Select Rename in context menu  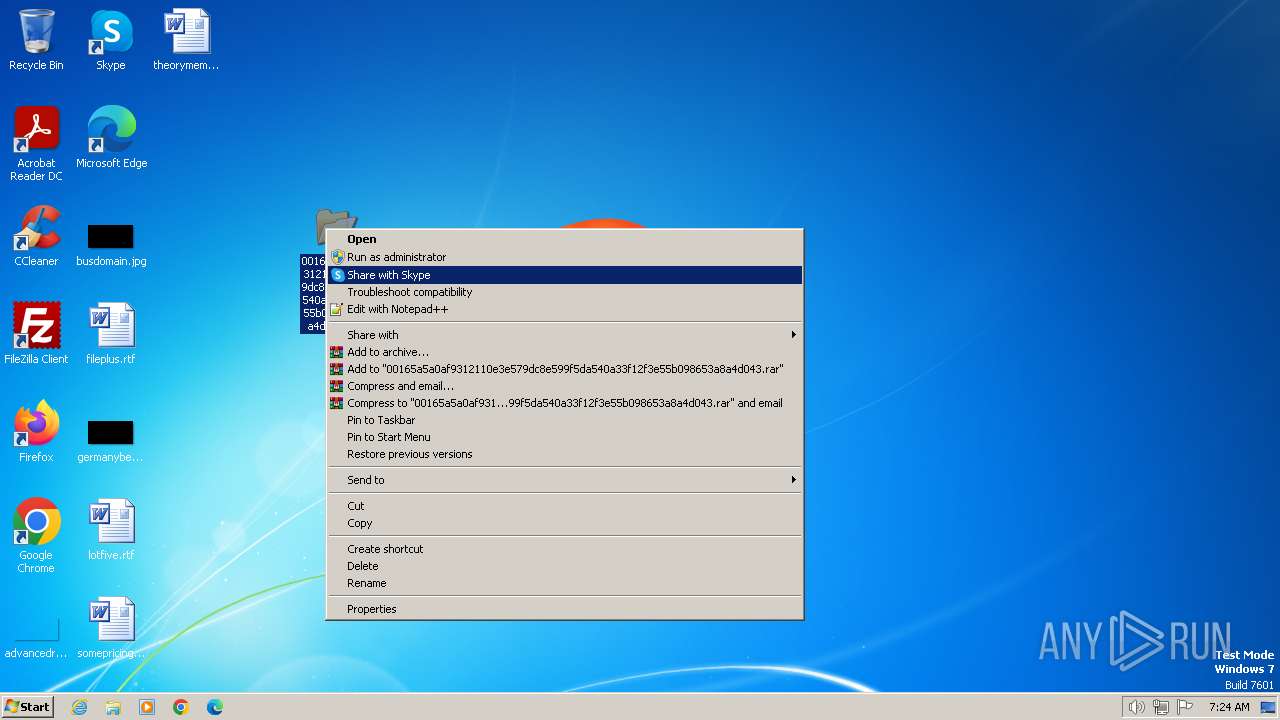(565, 583)
